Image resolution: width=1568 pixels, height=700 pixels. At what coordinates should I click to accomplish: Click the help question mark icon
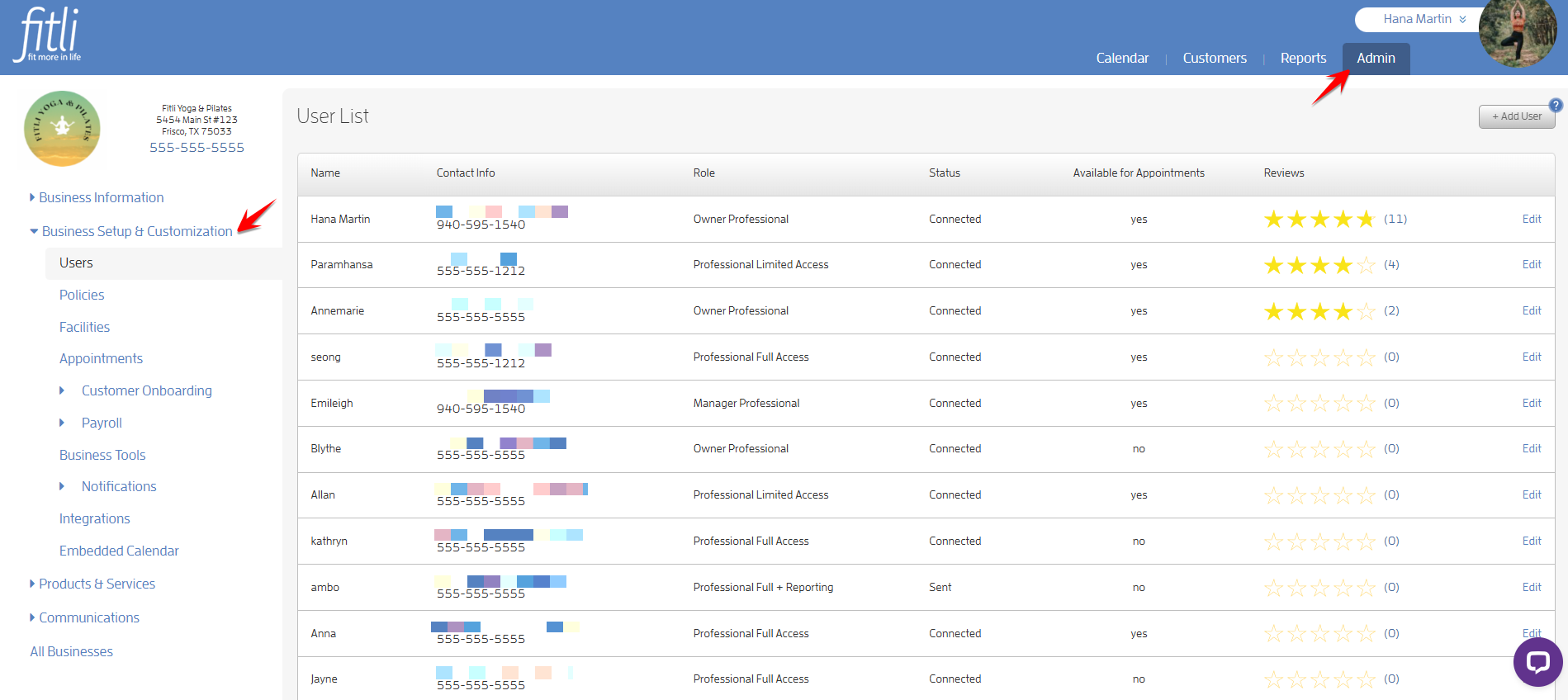[x=1556, y=105]
